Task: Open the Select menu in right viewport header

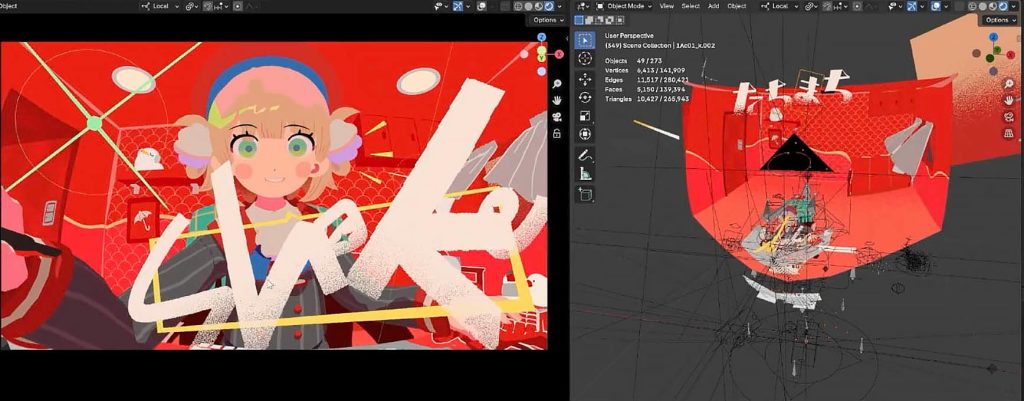Action: point(690,6)
